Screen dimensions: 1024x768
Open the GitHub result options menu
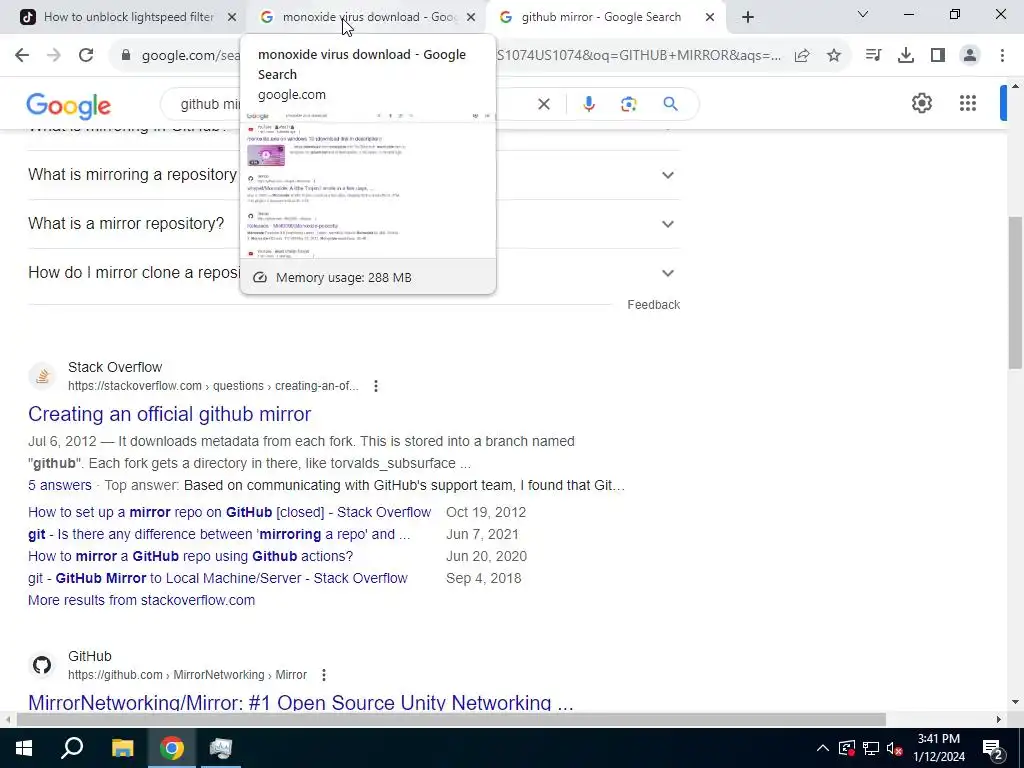point(323,675)
